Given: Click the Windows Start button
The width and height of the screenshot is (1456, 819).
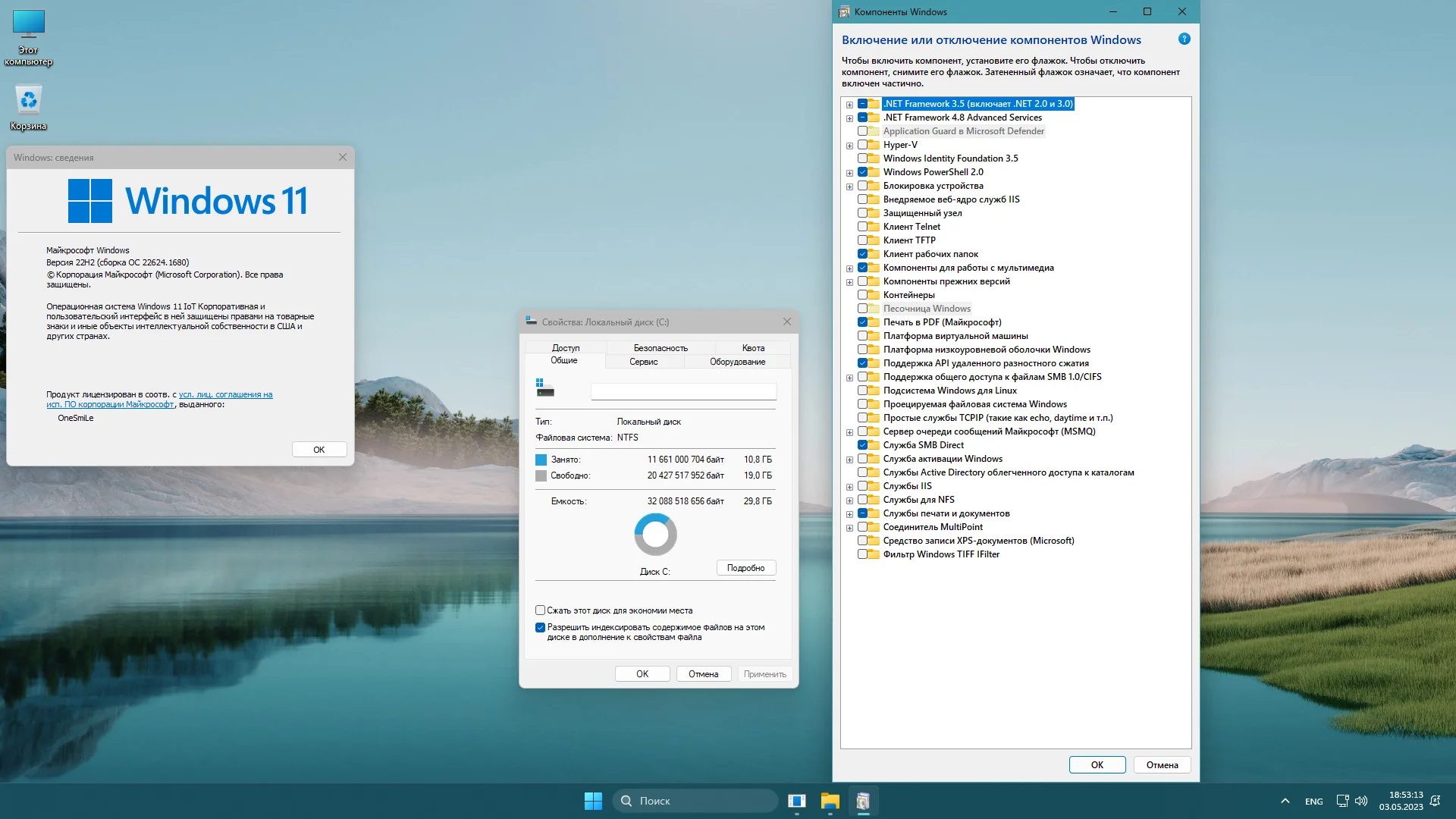Looking at the screenshot, I should coord(593,801).
